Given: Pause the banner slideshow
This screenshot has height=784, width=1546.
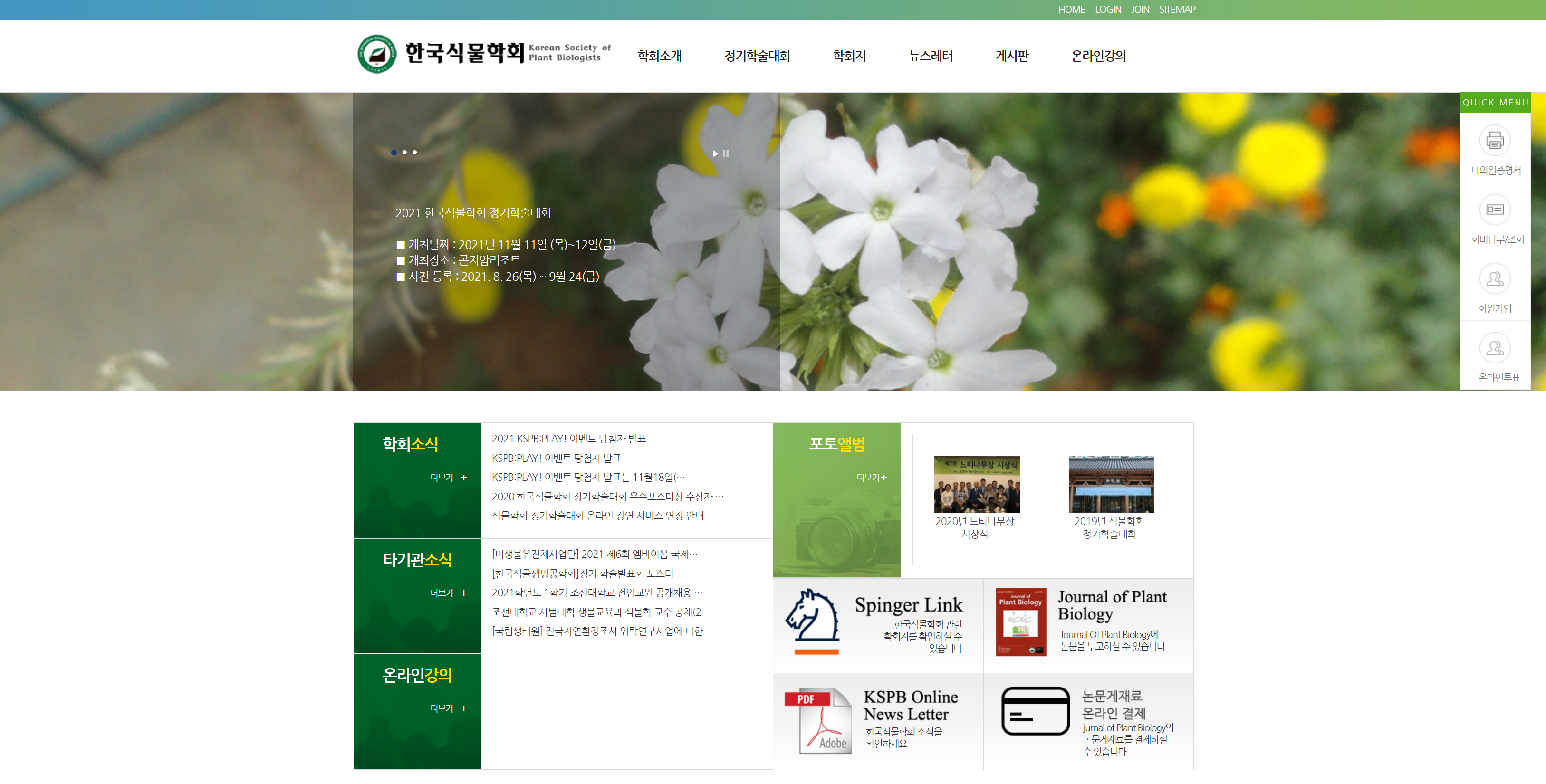Looking at the screenshot, I should [726, 153].
